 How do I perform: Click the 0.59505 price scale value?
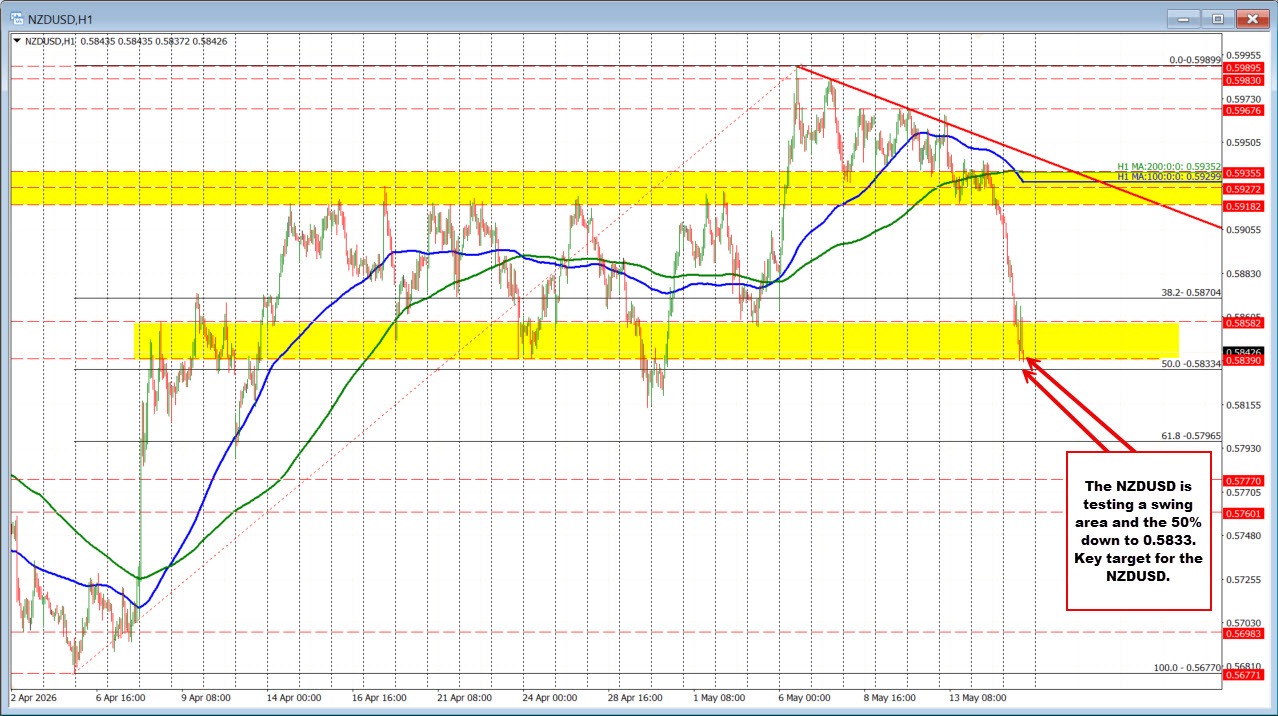1246,142
